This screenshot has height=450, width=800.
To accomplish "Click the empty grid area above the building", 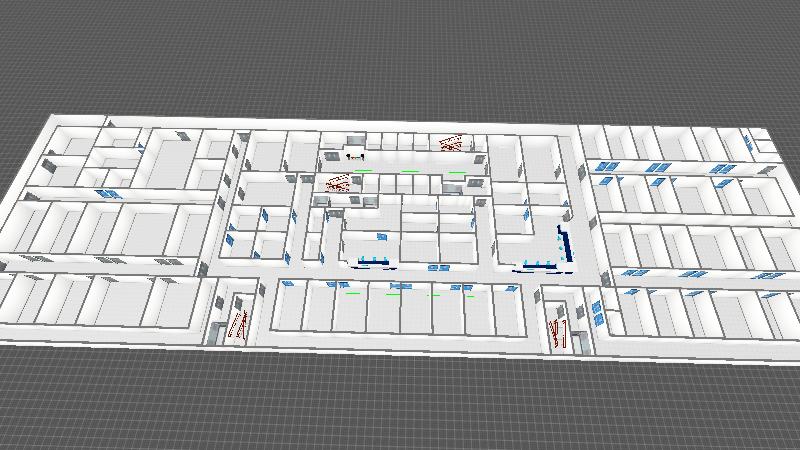I will (400, 60).
